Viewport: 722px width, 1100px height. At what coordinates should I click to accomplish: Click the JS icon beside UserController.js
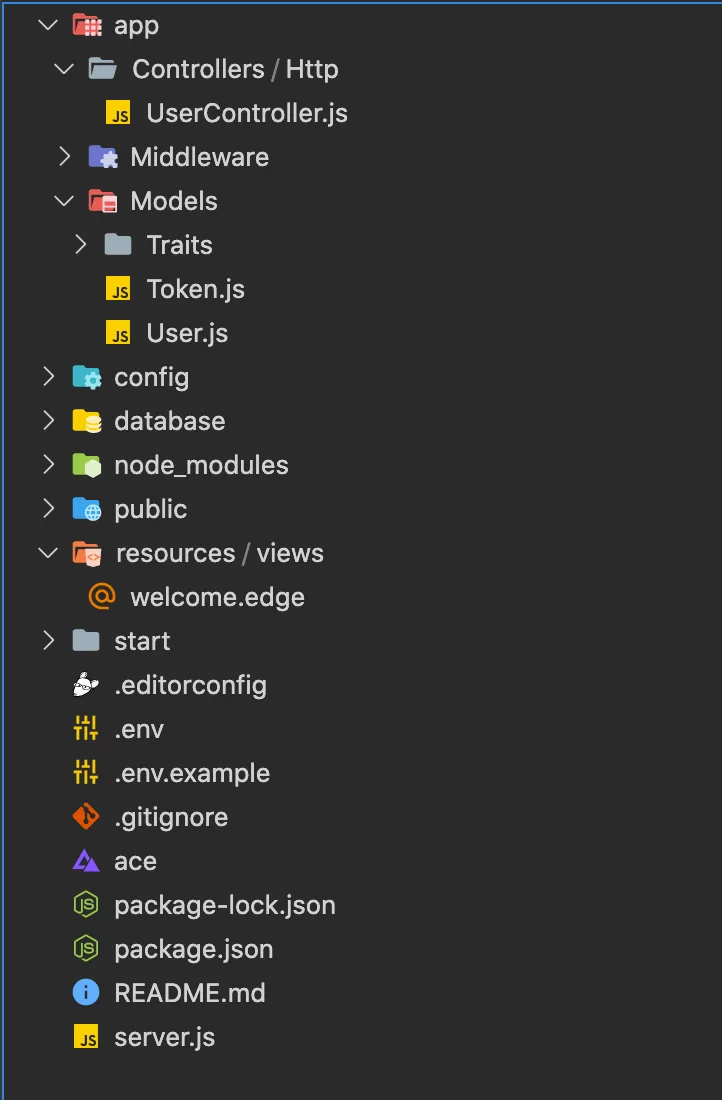[x=119, y=113]
